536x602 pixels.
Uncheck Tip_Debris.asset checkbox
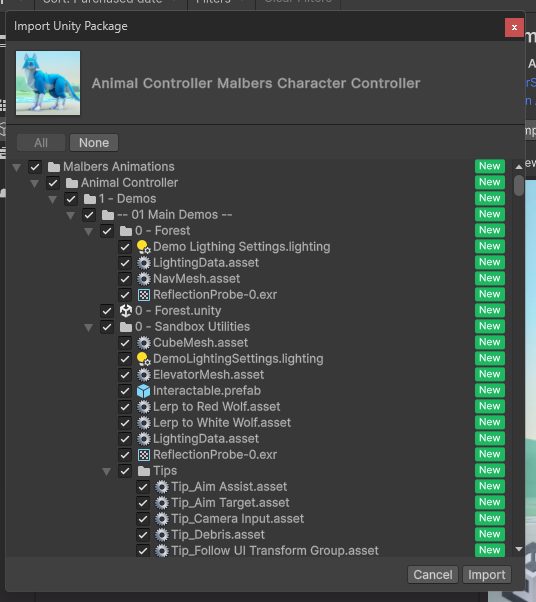click(143, 535)
